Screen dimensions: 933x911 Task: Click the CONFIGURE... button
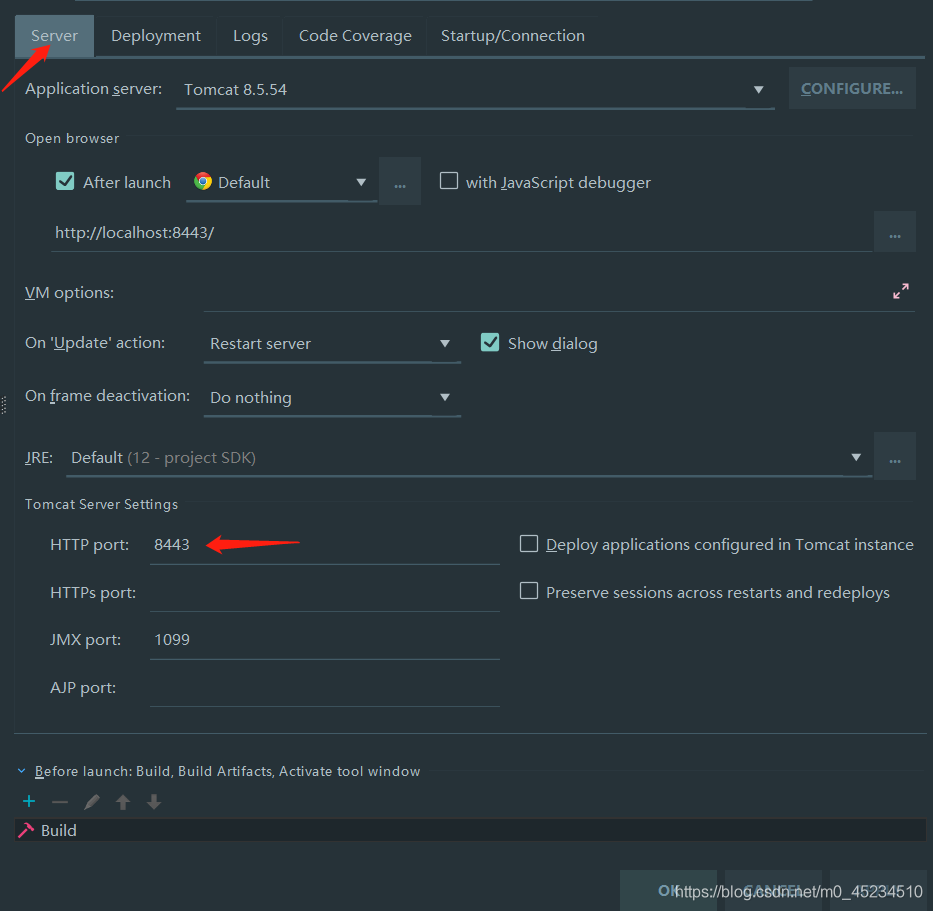click(x=851, y=89)
